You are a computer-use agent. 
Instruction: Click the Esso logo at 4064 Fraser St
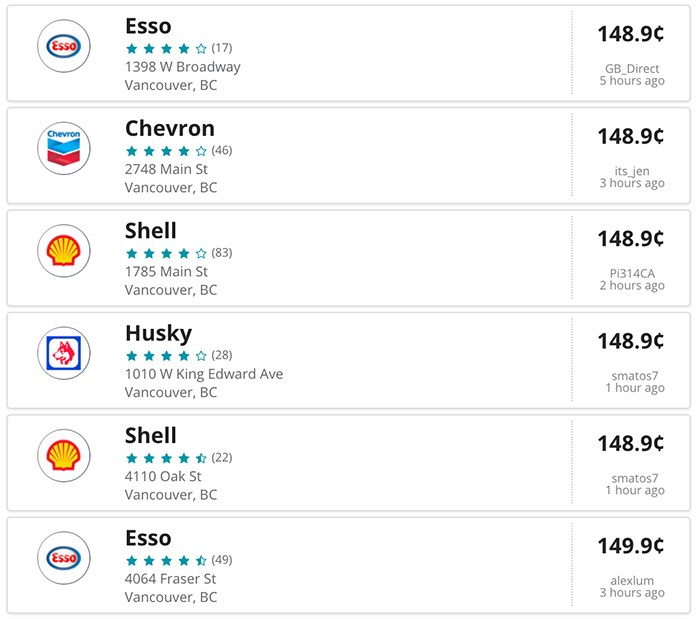[64, 558]
